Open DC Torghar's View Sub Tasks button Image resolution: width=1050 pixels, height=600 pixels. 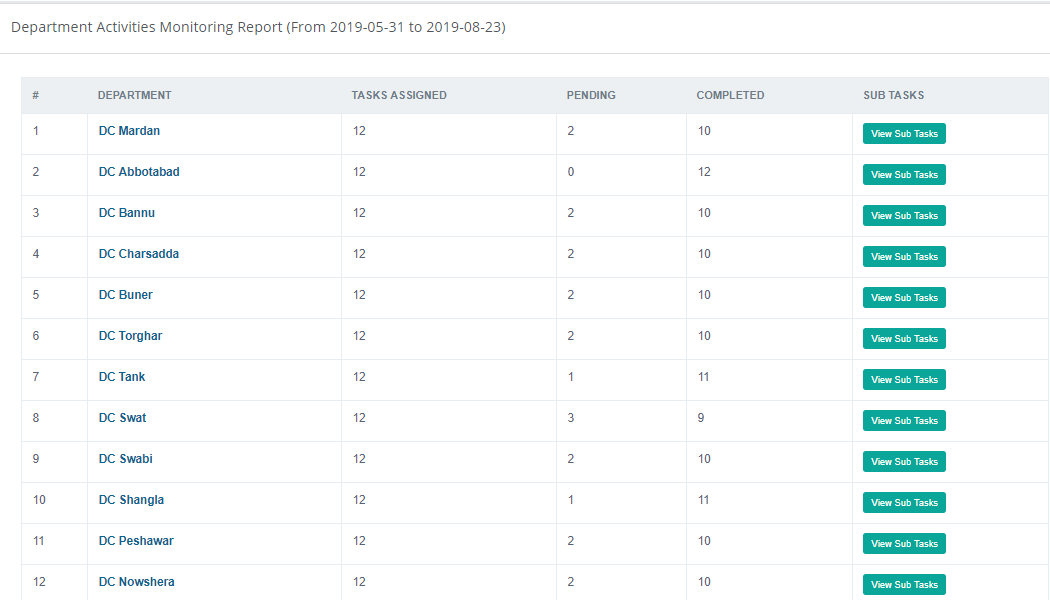pos(904,339)
